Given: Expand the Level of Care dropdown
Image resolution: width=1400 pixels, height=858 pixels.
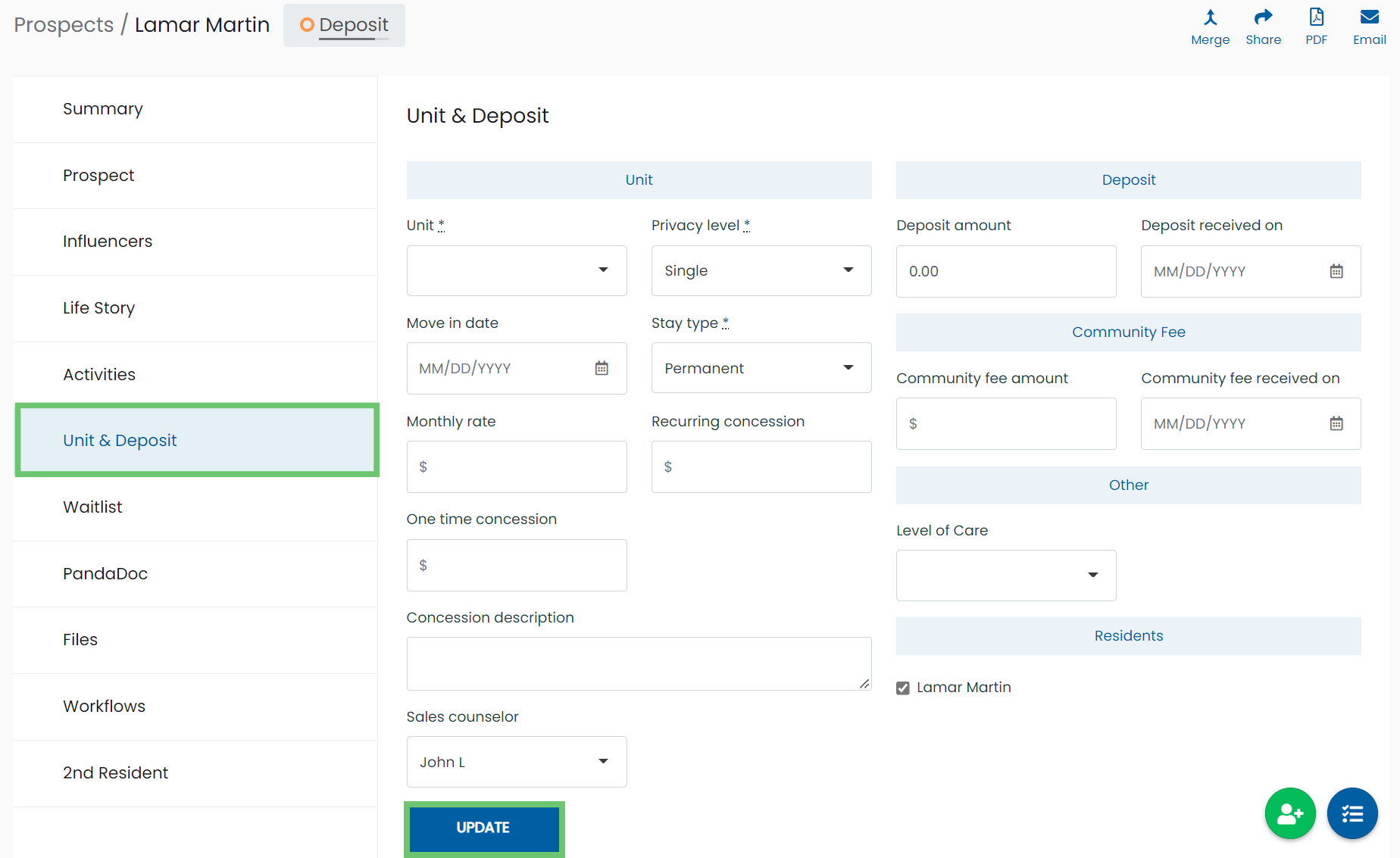Looking at the screenshot, I should [1006, 576].
